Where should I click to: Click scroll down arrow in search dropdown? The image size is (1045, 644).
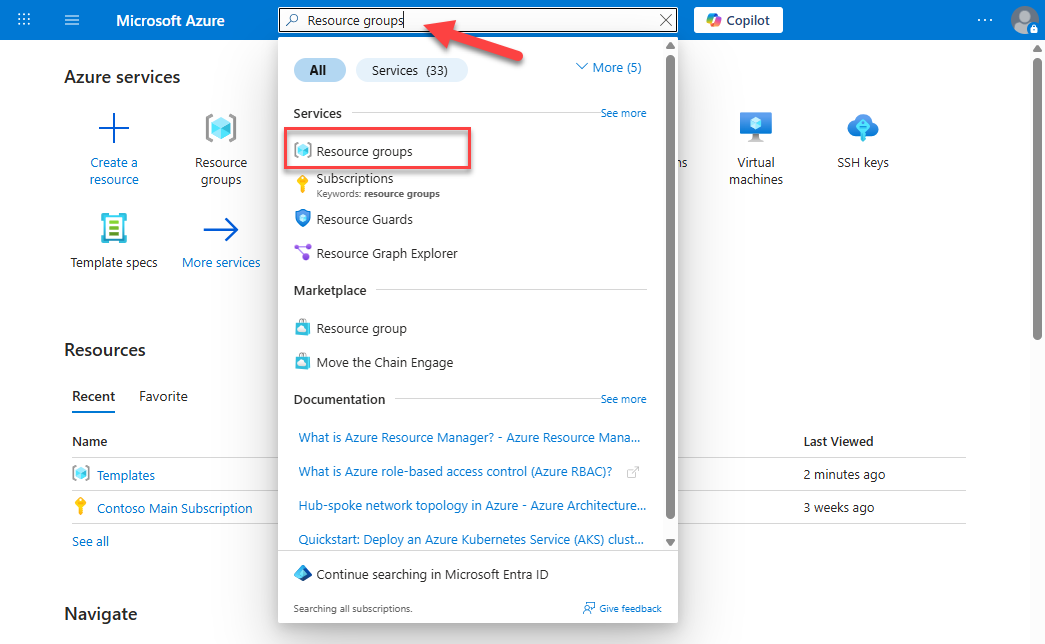(670, 542)
